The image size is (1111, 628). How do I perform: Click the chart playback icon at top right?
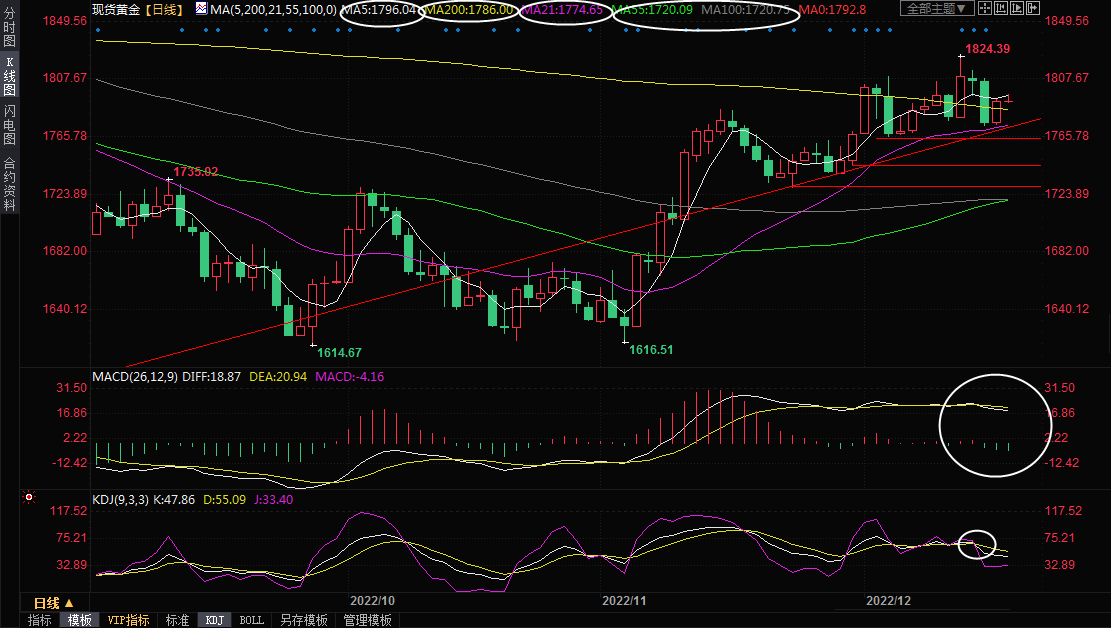1019,9
